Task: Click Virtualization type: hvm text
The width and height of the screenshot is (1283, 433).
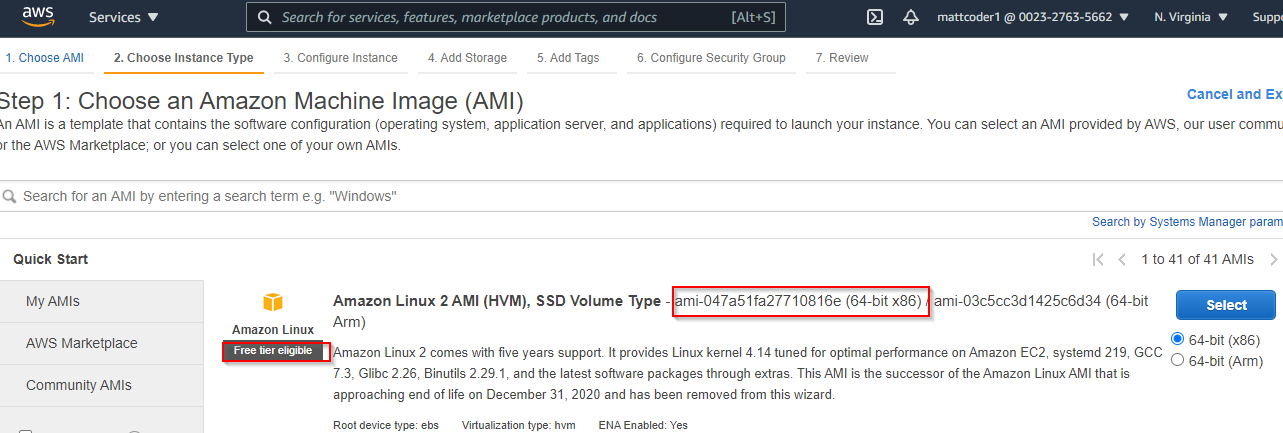Action: pyautogui.click(x=518, y=425)
